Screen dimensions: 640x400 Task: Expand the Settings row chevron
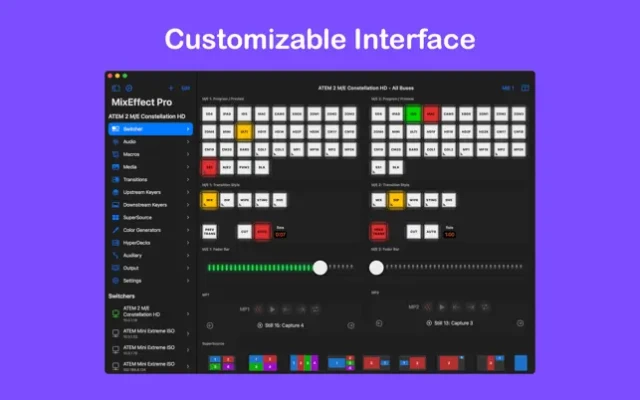(x=188, y=280)
